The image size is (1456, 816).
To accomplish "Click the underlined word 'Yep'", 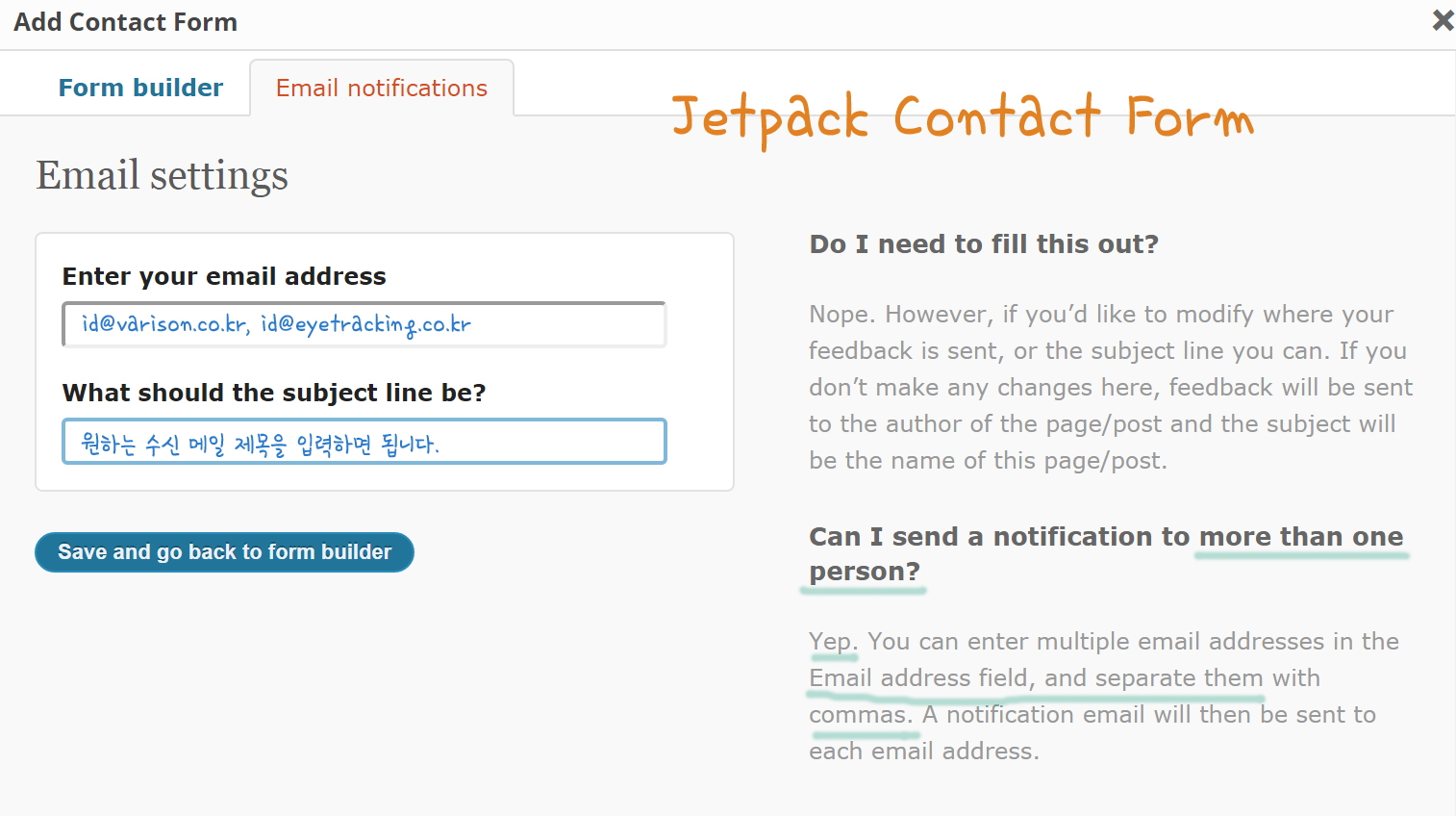I will click(x=833, y=642).
